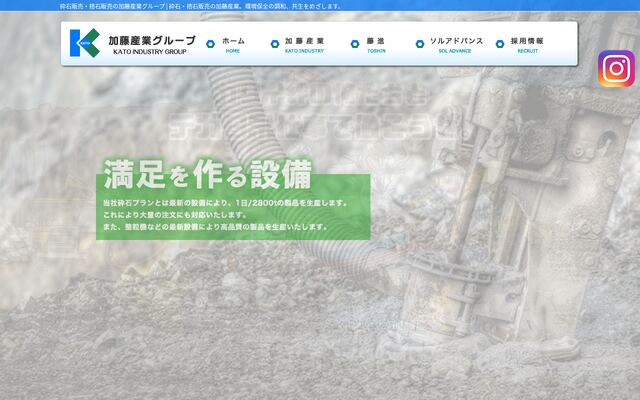
Task: Open the ソルアドバンス SOL ADVANCE menu item
Action: tap(456, 45)
